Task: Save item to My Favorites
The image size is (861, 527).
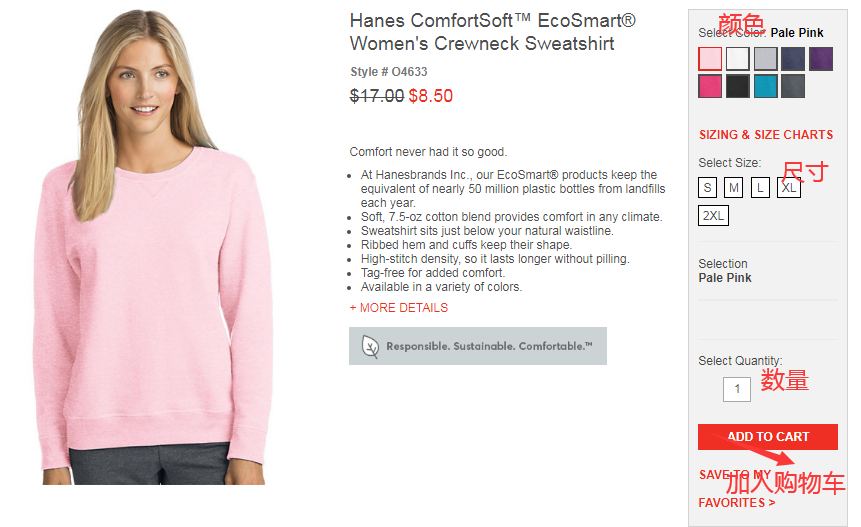Action: click(737, 489)
